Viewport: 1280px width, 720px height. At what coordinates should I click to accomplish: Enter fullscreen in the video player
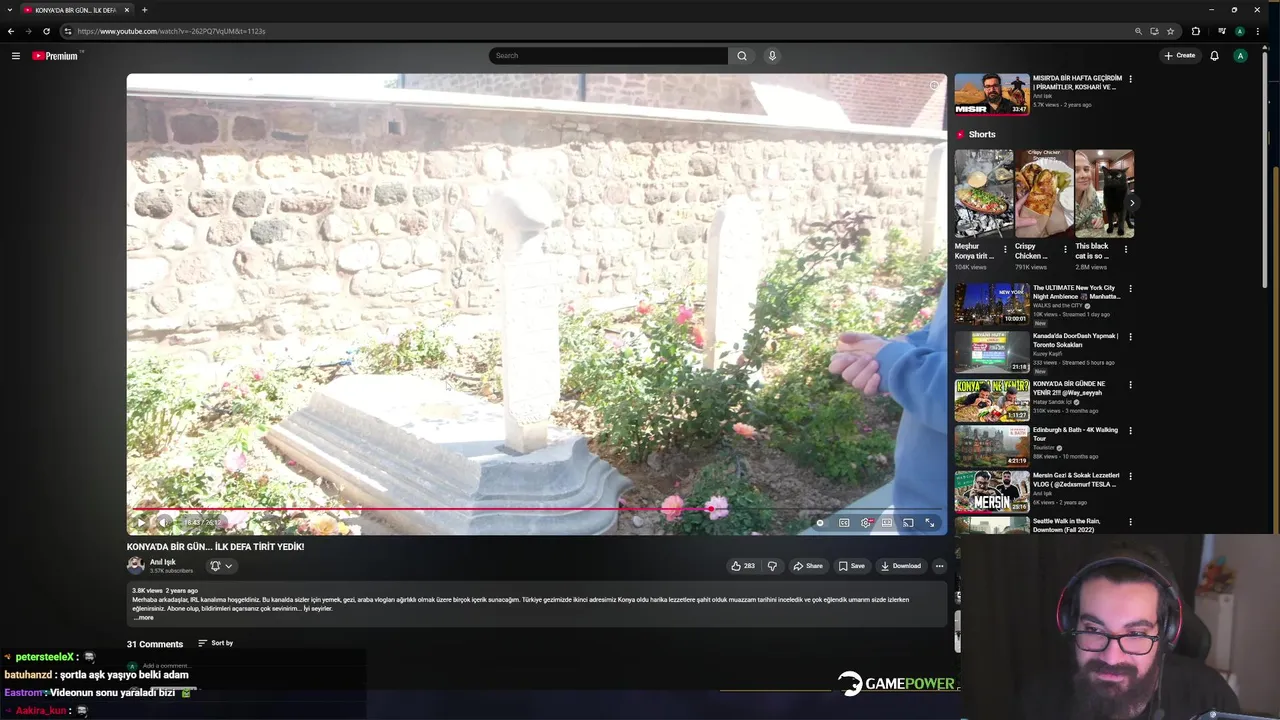930,522
